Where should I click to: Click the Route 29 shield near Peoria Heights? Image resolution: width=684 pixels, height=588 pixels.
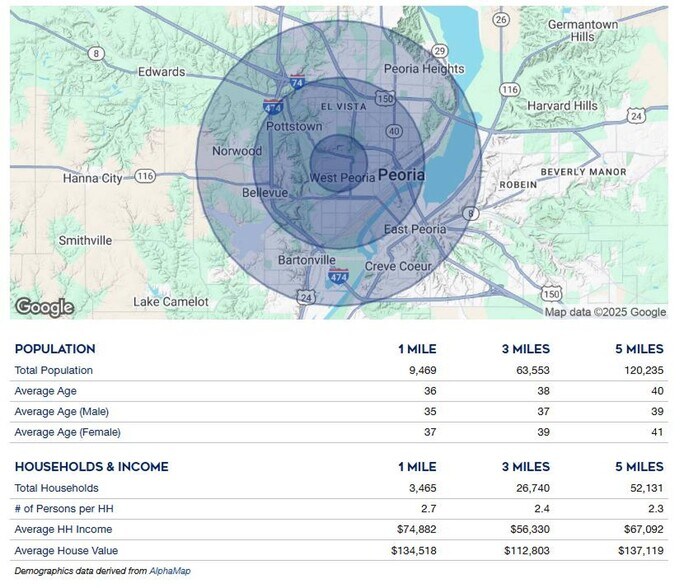click(438, 51)
